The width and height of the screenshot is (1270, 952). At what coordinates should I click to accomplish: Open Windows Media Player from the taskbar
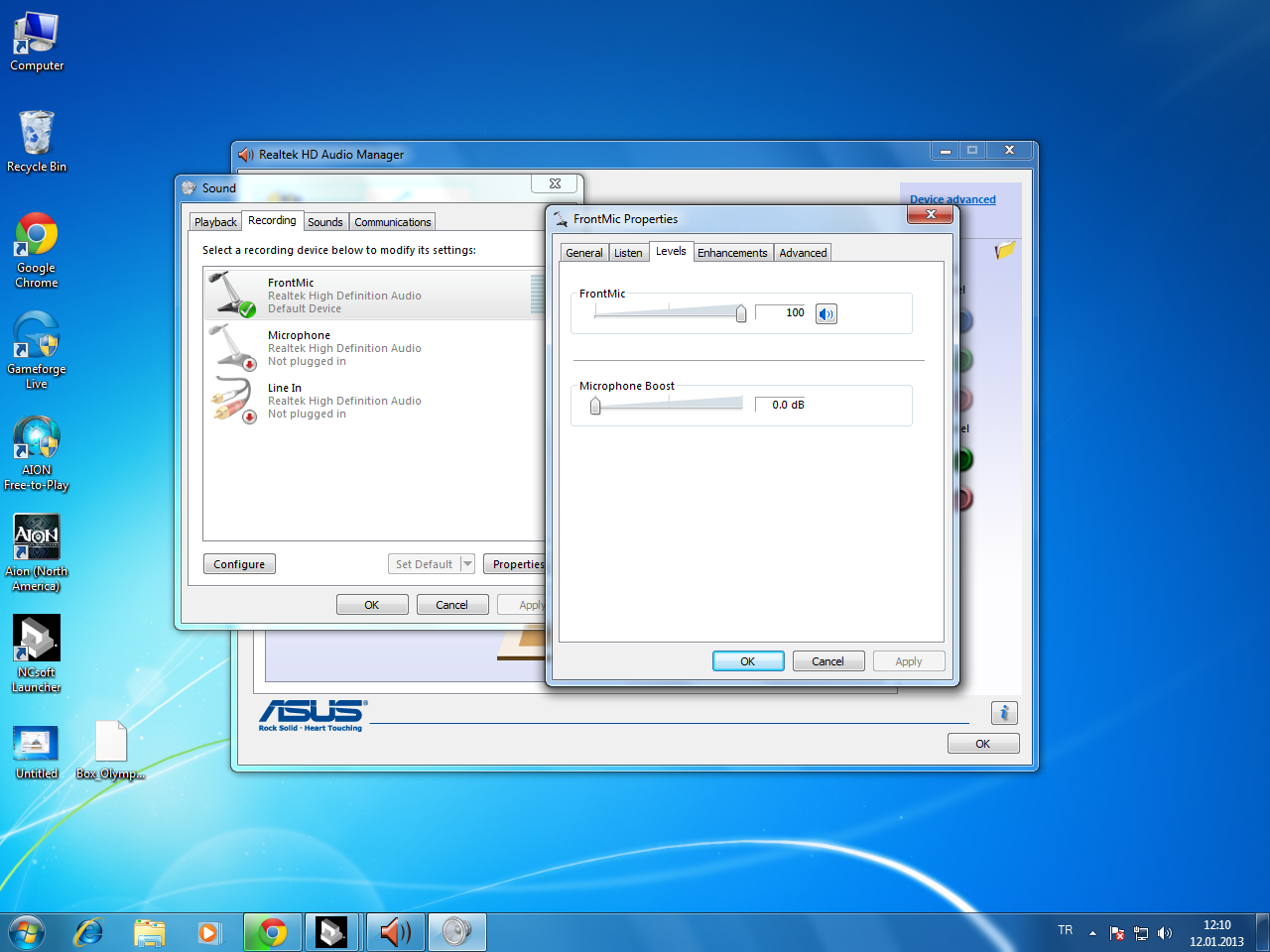[x=208, y=932]
